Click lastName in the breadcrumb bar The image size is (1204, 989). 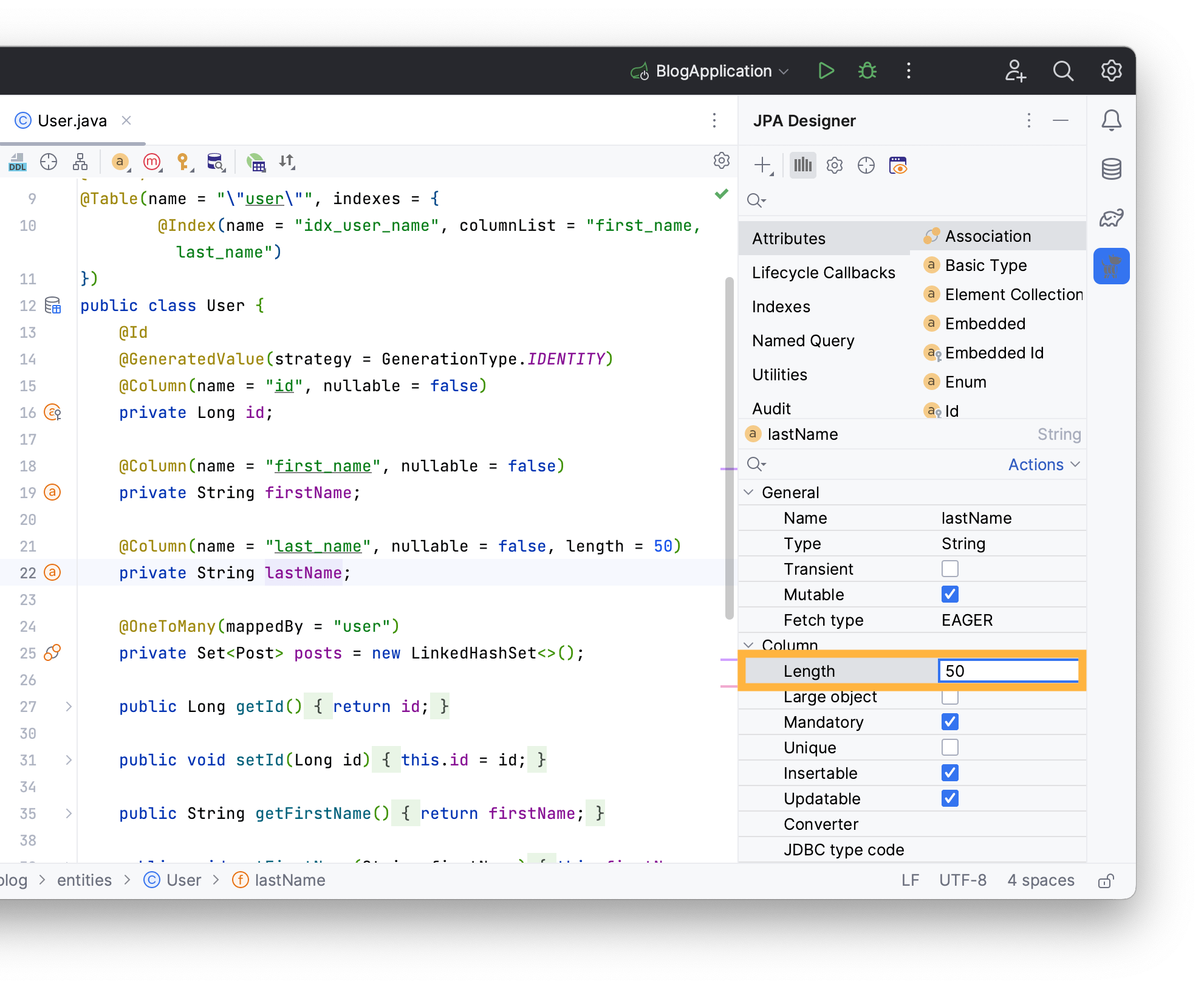click(x=289, y=880)
